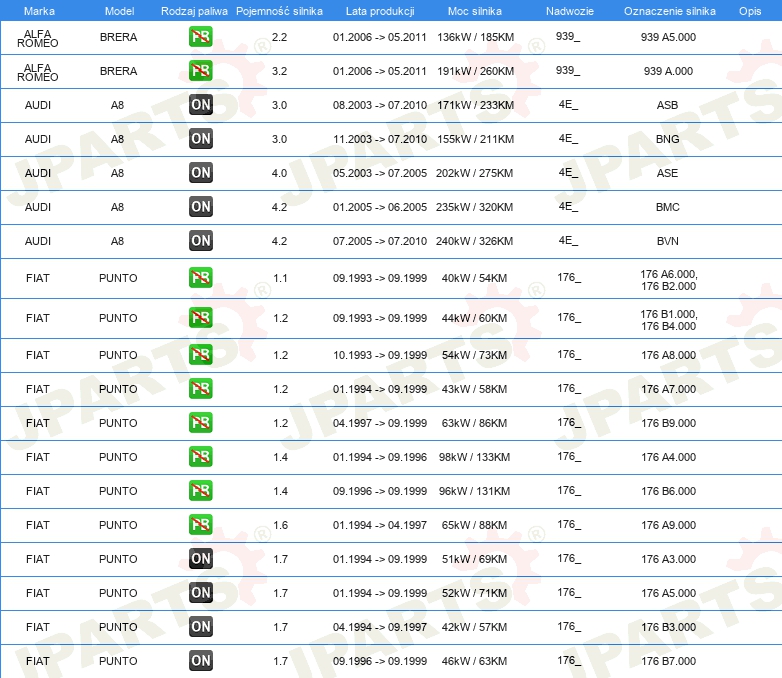Image resolution: width=782 pixels, height=678 pixels.
Task: Click production dates 01.1994 -> 04.1997
Action: pyautogui.click(x=380, y=524)
